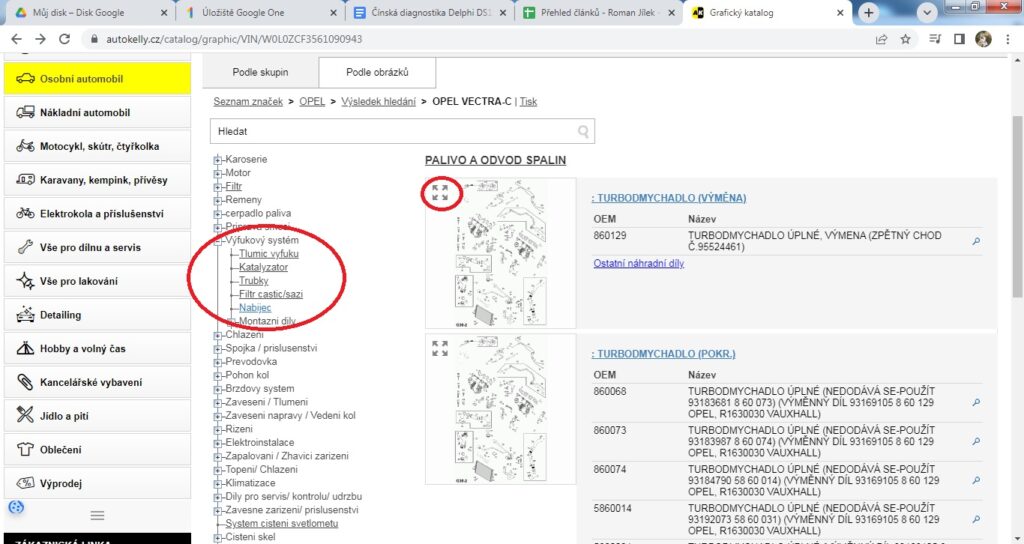Select the Elektrokola bicycle icon
This screenshot has width=1024, height=544.
tap(25, 214)
